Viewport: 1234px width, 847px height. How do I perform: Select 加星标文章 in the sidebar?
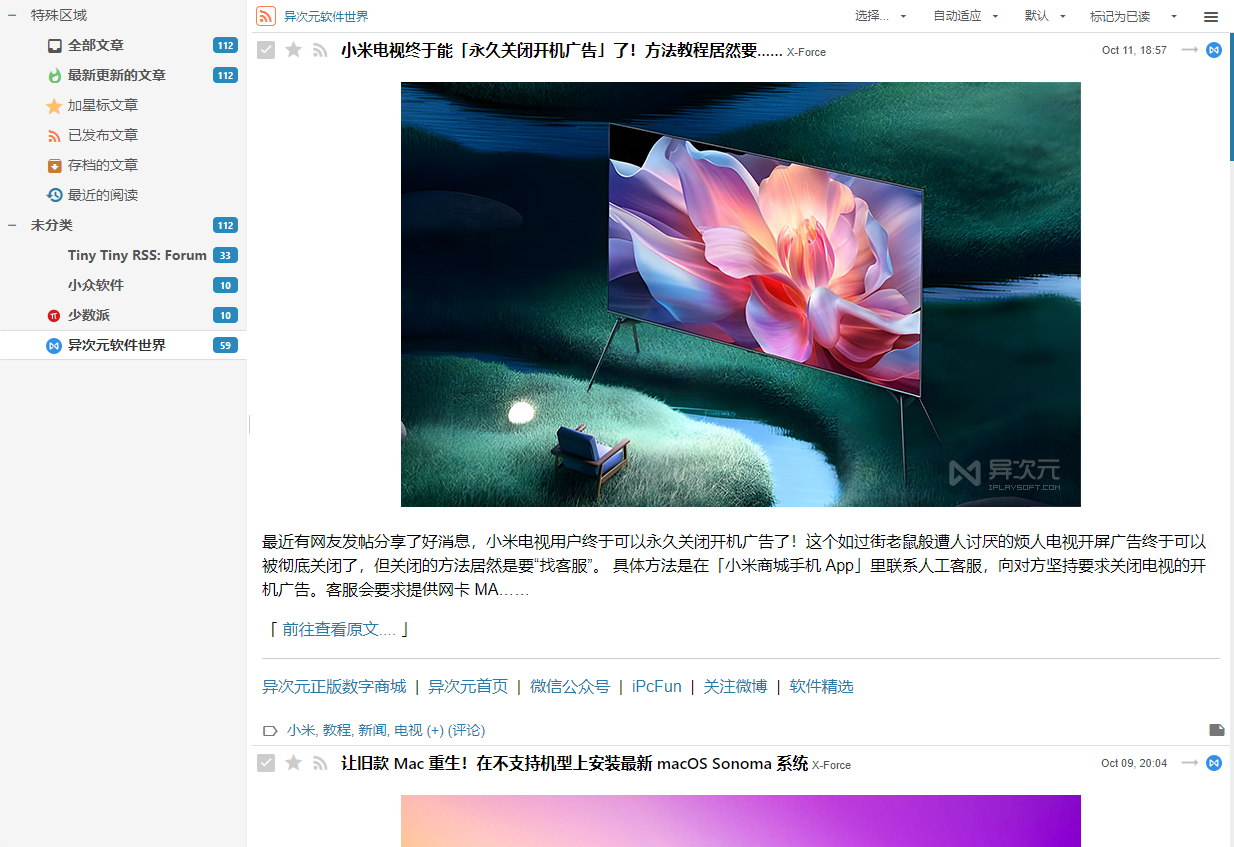pyautogui.click(x=103, y=105)
